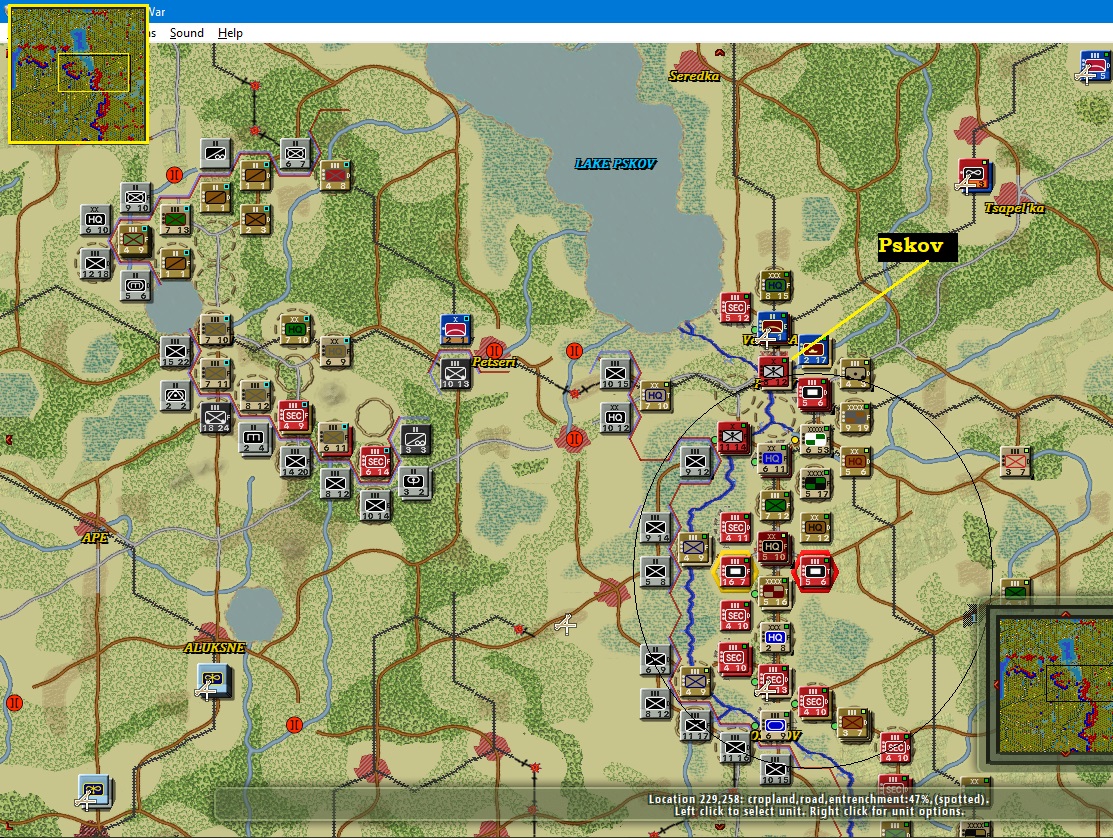Select the blue unit in the top-right corner
Image resolution: width=1113 pixels, height=838 pixels.
click(1095, 66)
